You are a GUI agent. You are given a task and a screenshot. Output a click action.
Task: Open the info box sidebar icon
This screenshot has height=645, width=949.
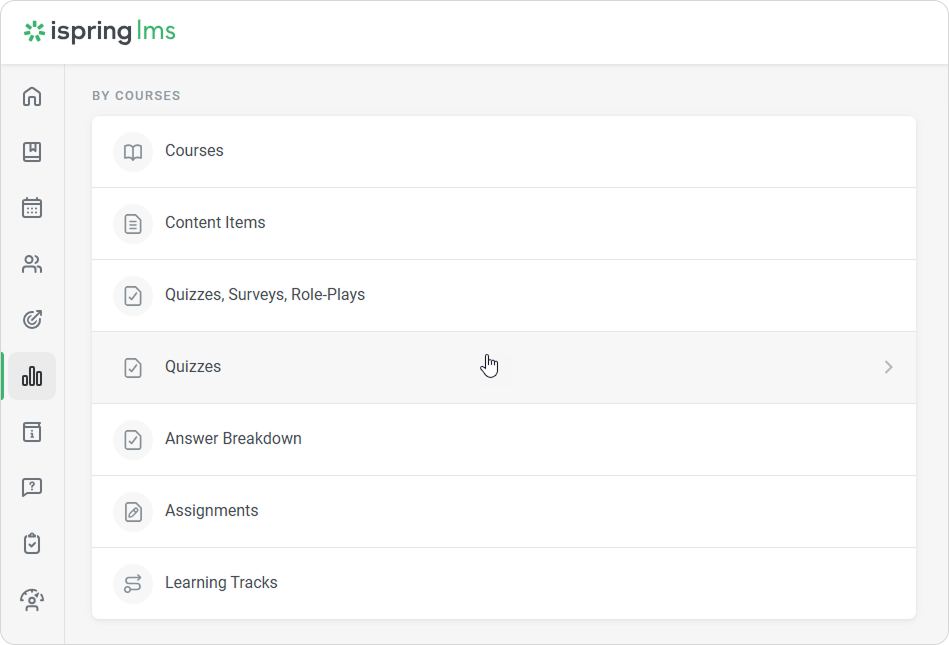[32, 432]
